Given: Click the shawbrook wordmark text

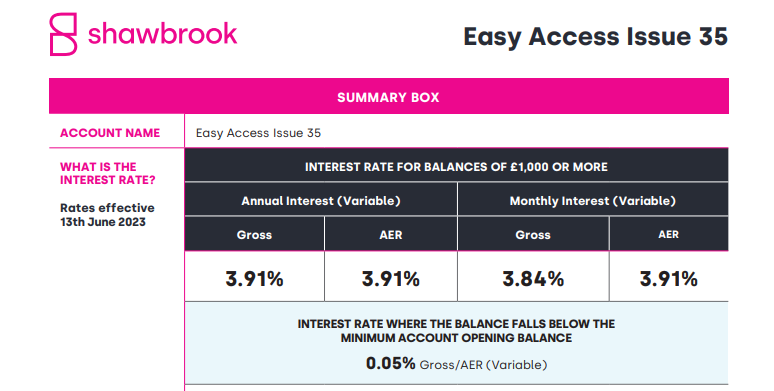Looking at the screenshot, I should point(162,34).
